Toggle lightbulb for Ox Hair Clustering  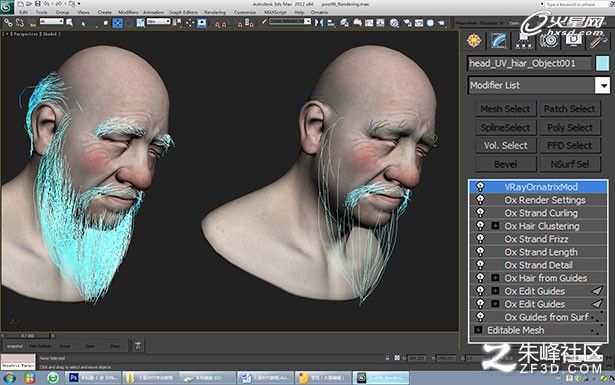tap(480, 225)
